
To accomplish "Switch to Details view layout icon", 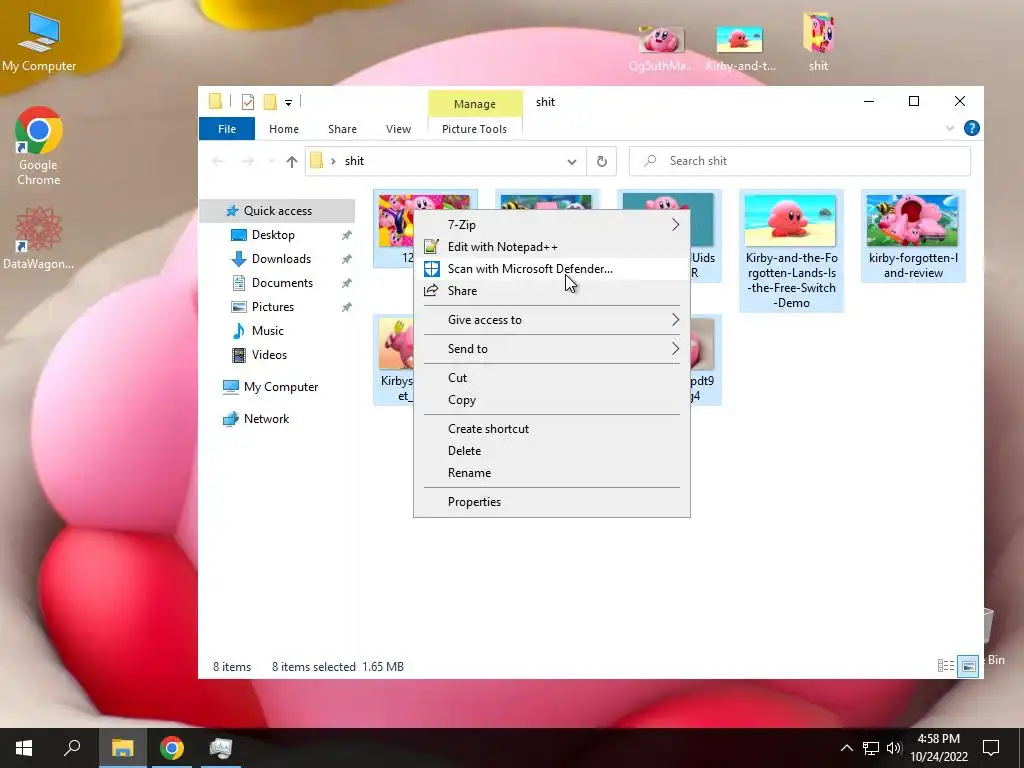I will pos(946,666).
